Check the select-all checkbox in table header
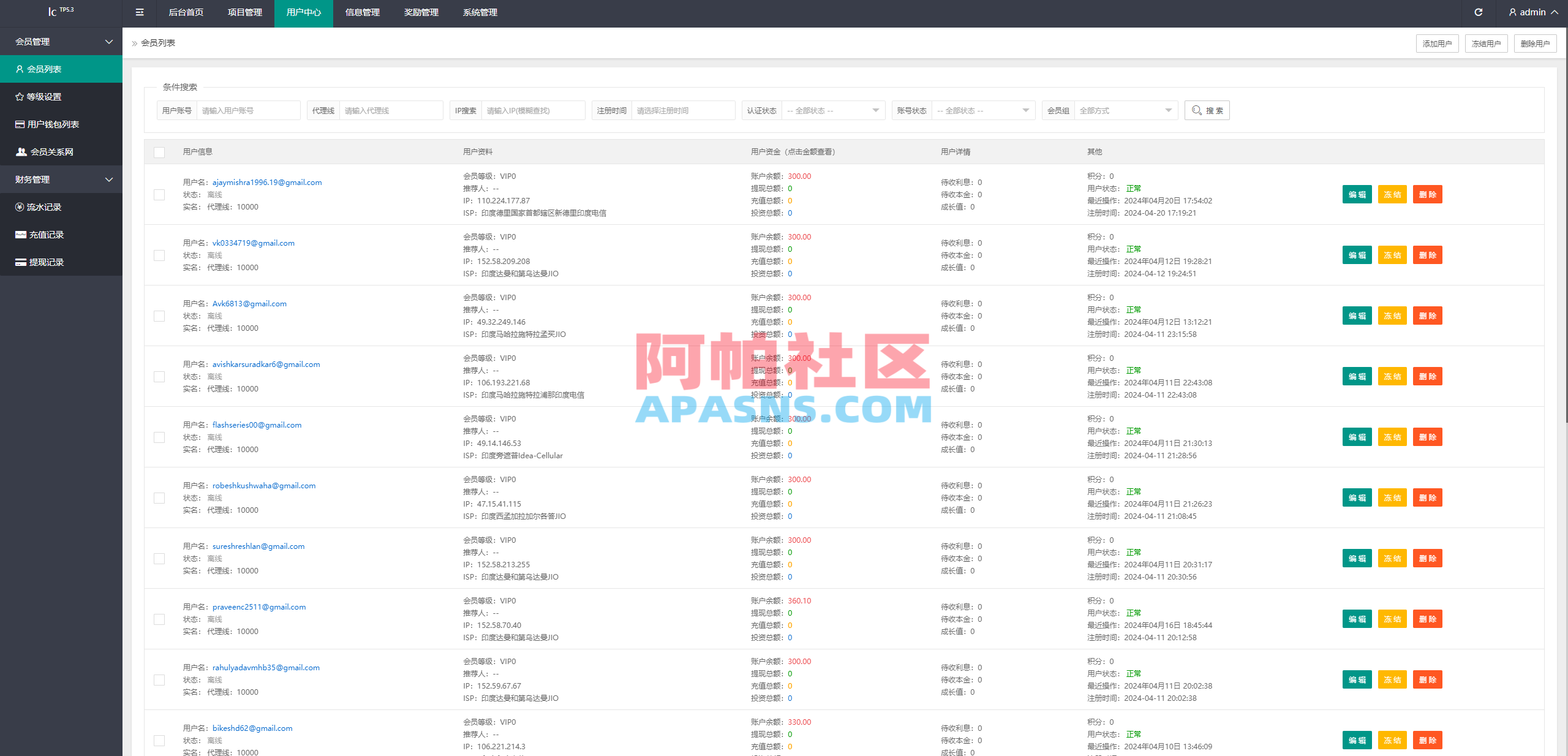Image resolution: width=1568 pixels, height=756 pixels. click(x=159, y=152)
